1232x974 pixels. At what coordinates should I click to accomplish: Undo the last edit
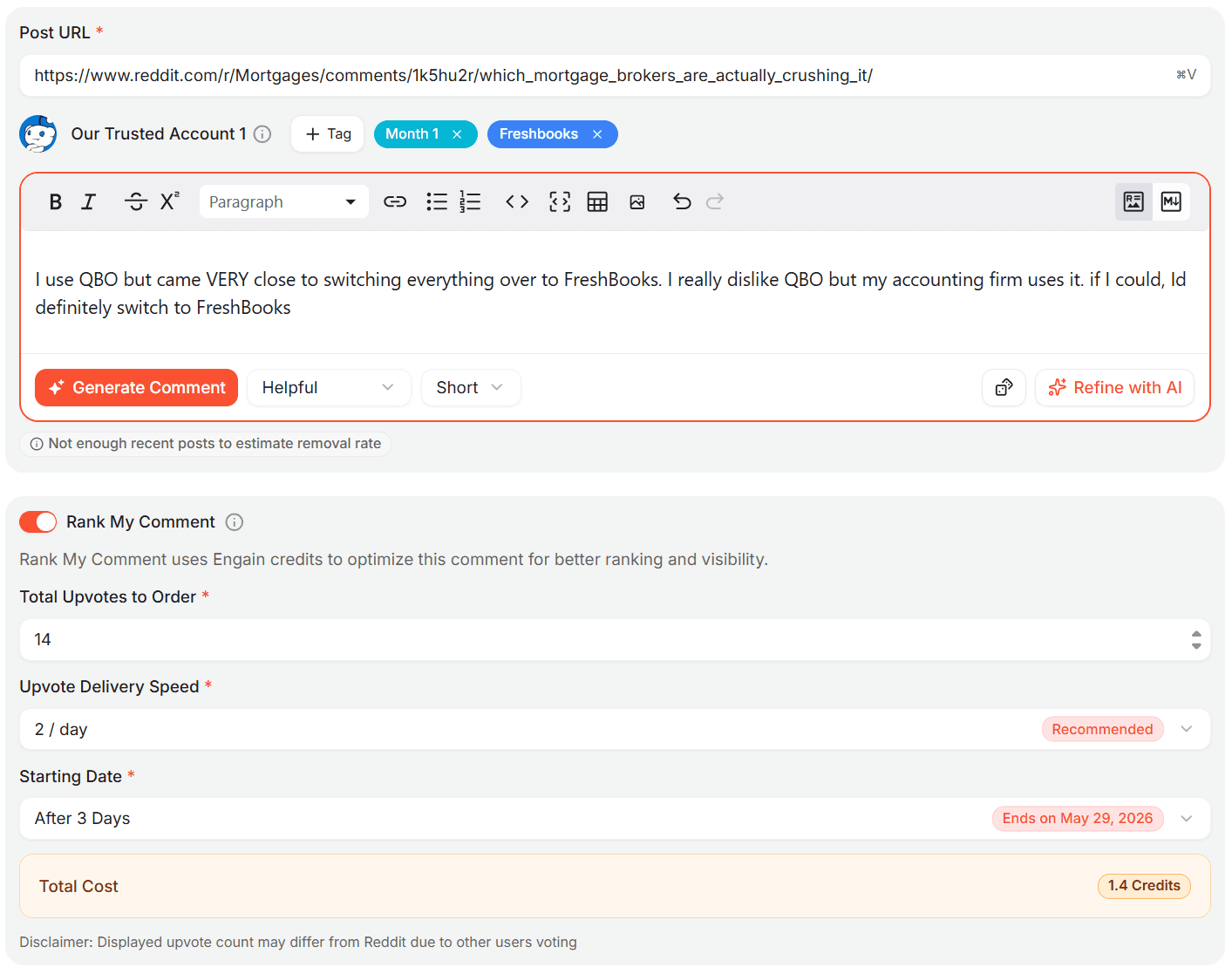[x=682, y=202]
